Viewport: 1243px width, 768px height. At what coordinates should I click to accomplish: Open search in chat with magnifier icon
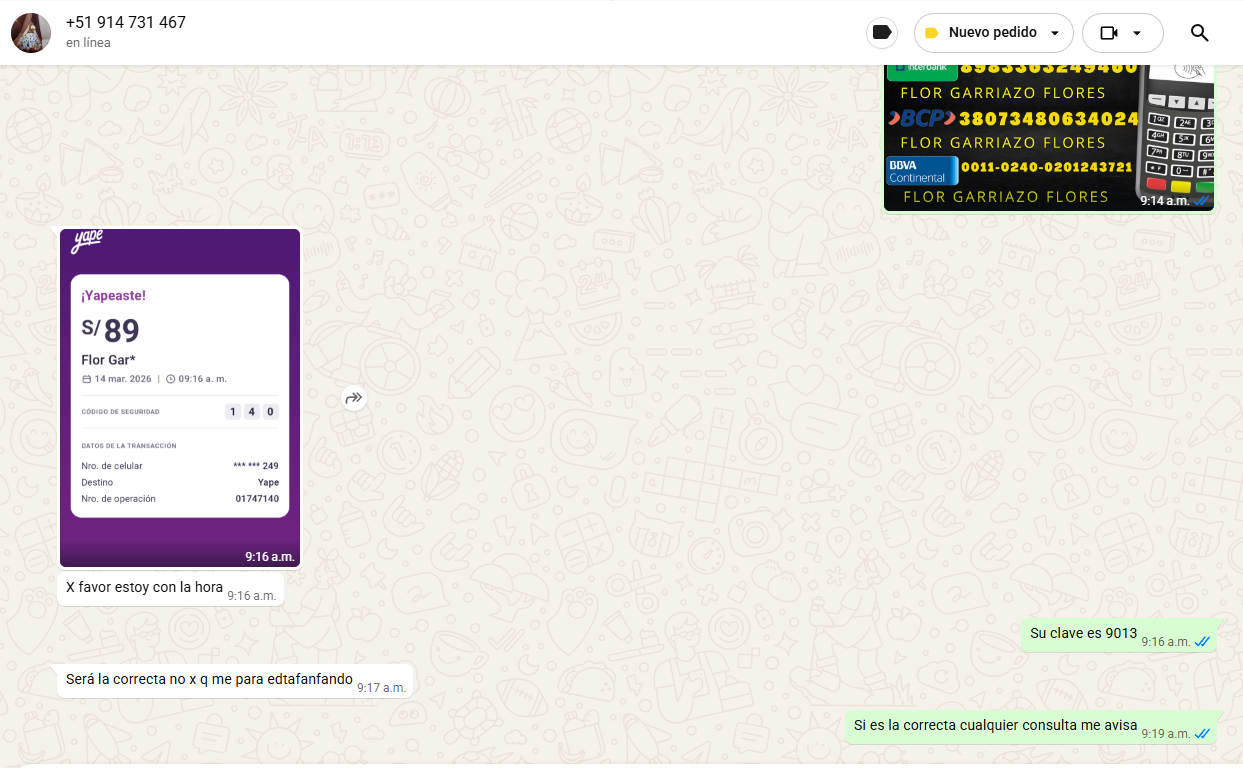(1199, 33)
